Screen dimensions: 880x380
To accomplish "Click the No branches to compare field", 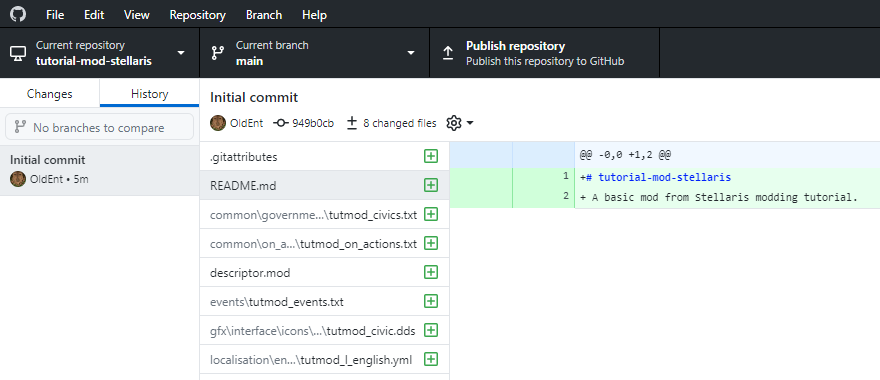I will tap(99, 127).
